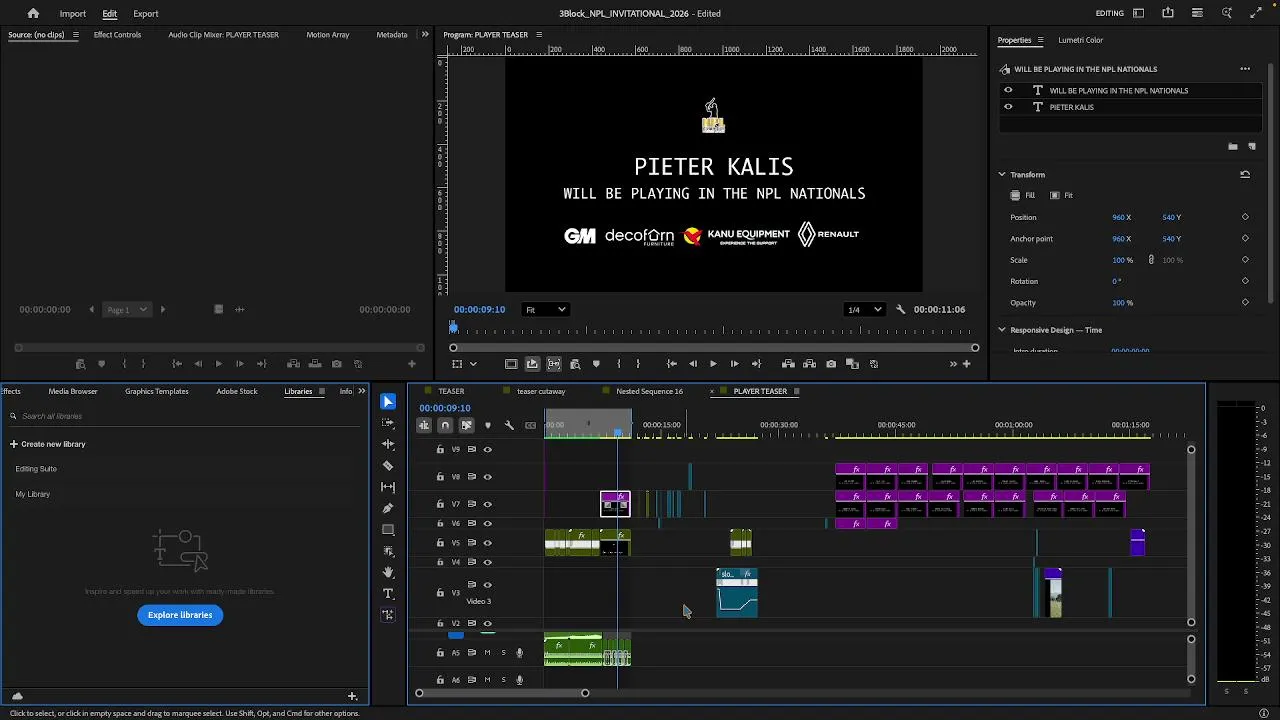This screenshot has width=1280, height=720.
Task: Open the 1/4 playback resolution dropdown
Action: [x=865, y=310]
